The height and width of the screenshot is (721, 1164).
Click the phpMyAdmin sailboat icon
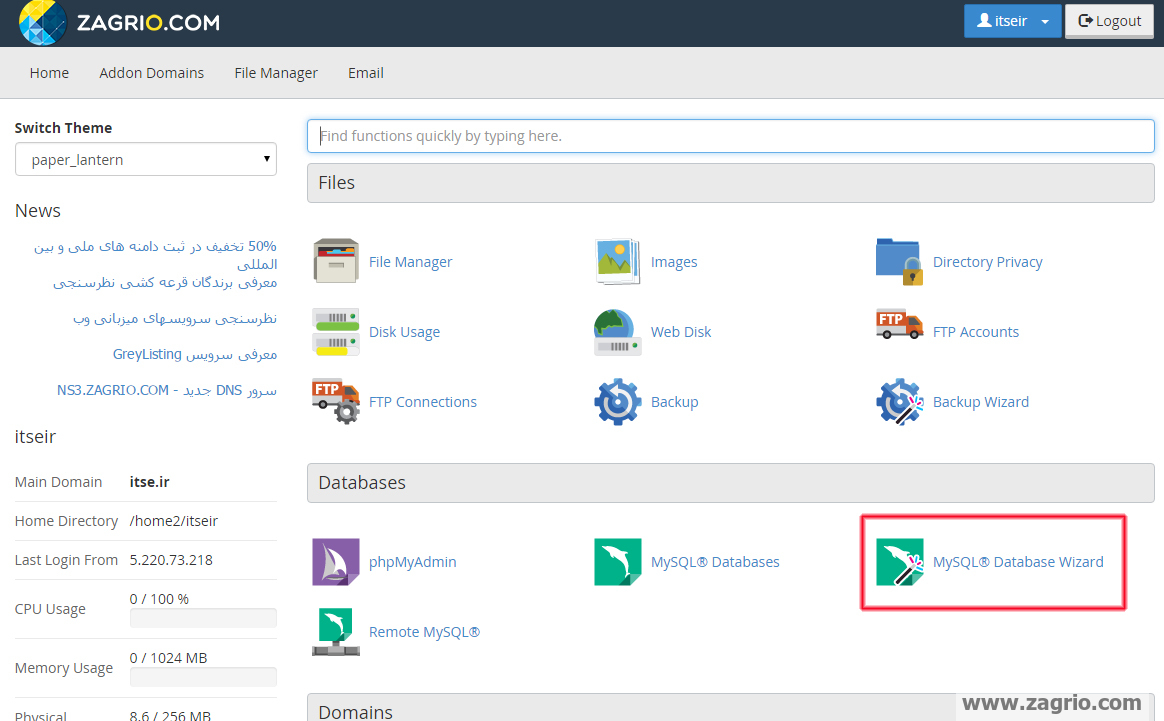tap(336, 562)
